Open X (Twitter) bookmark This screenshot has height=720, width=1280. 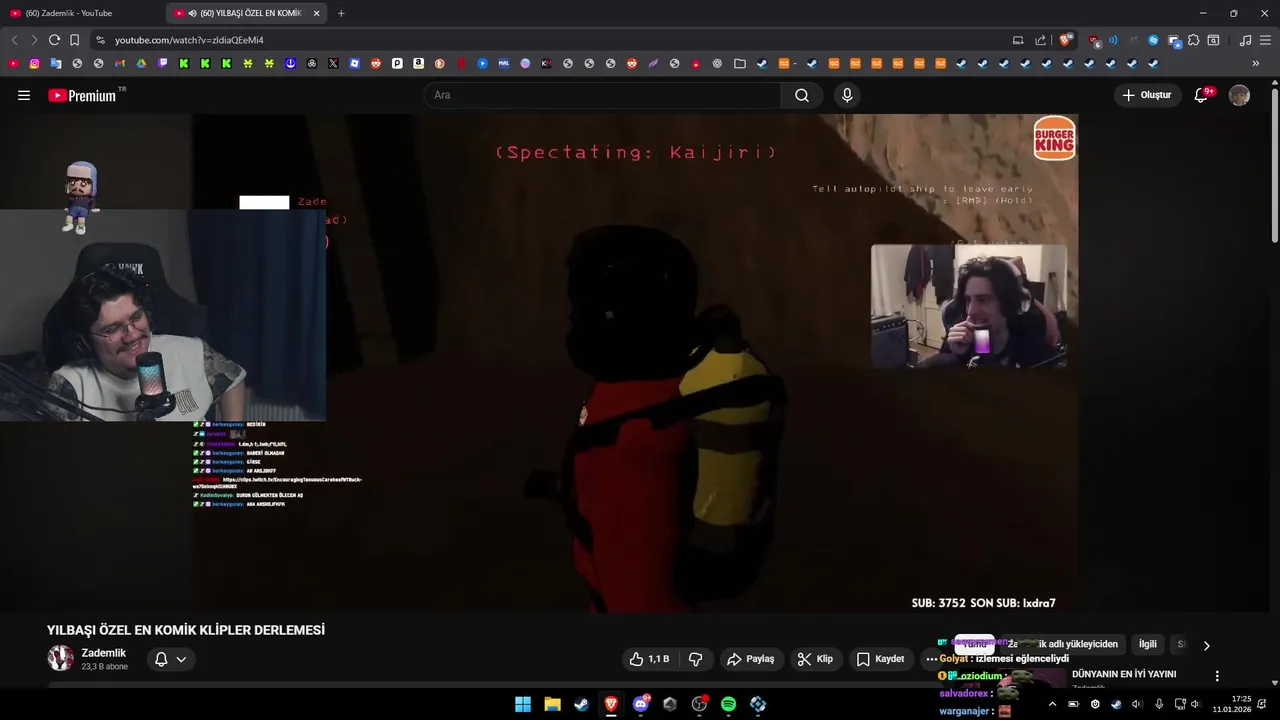(333, 63)
